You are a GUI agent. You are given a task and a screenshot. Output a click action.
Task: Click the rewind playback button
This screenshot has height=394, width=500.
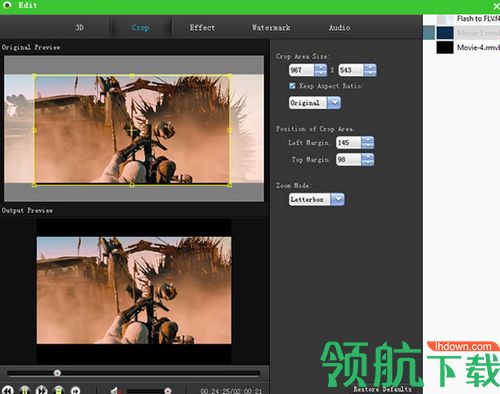8,390
